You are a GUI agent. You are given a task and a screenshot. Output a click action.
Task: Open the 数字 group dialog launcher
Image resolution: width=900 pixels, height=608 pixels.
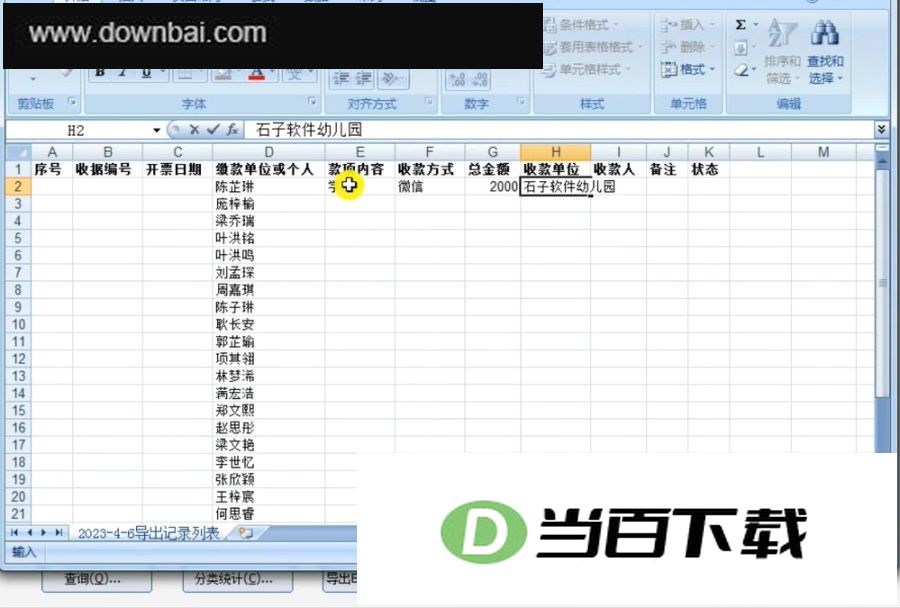(x=521, y=102)
